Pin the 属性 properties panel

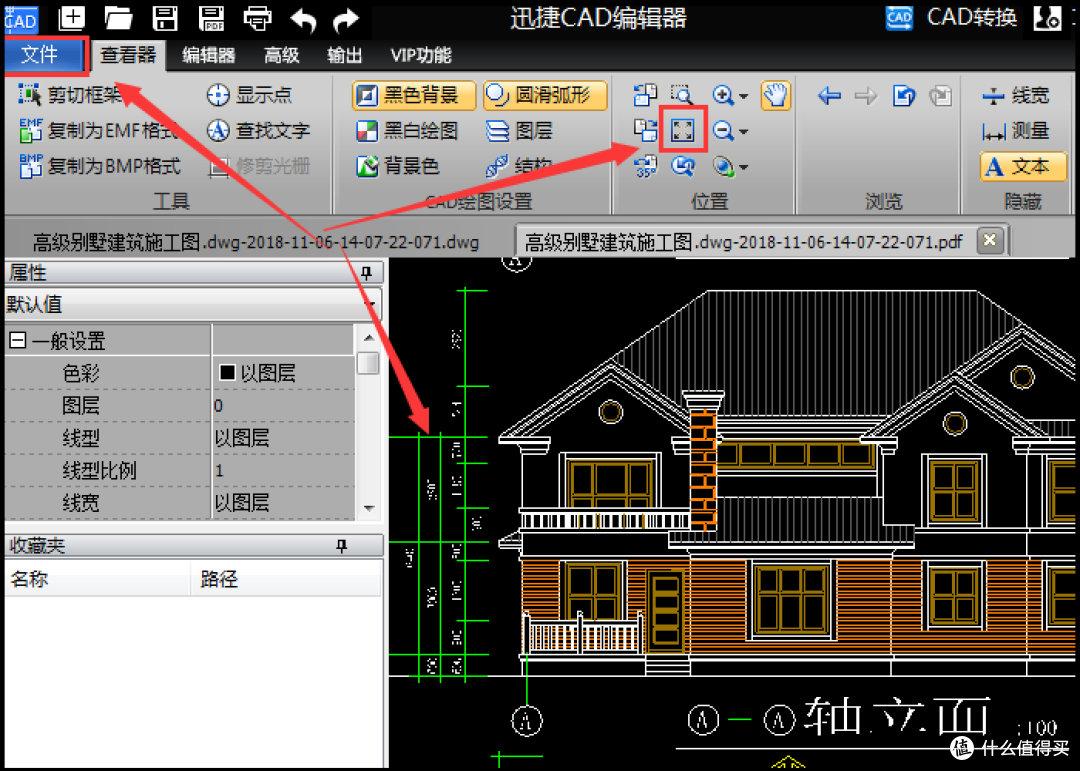click(x=366, y=274)
